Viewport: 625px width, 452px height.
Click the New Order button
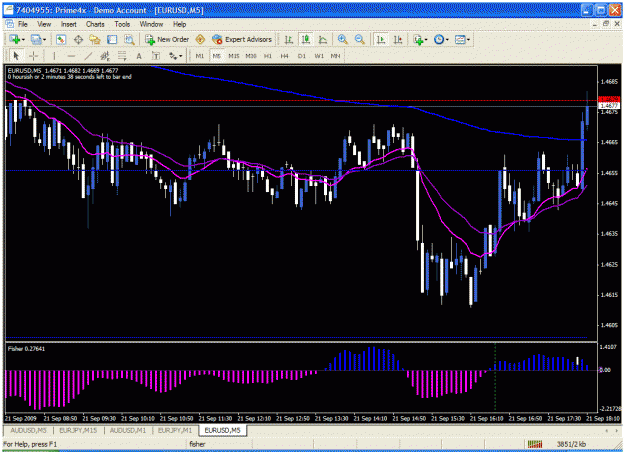click(167, 39)
